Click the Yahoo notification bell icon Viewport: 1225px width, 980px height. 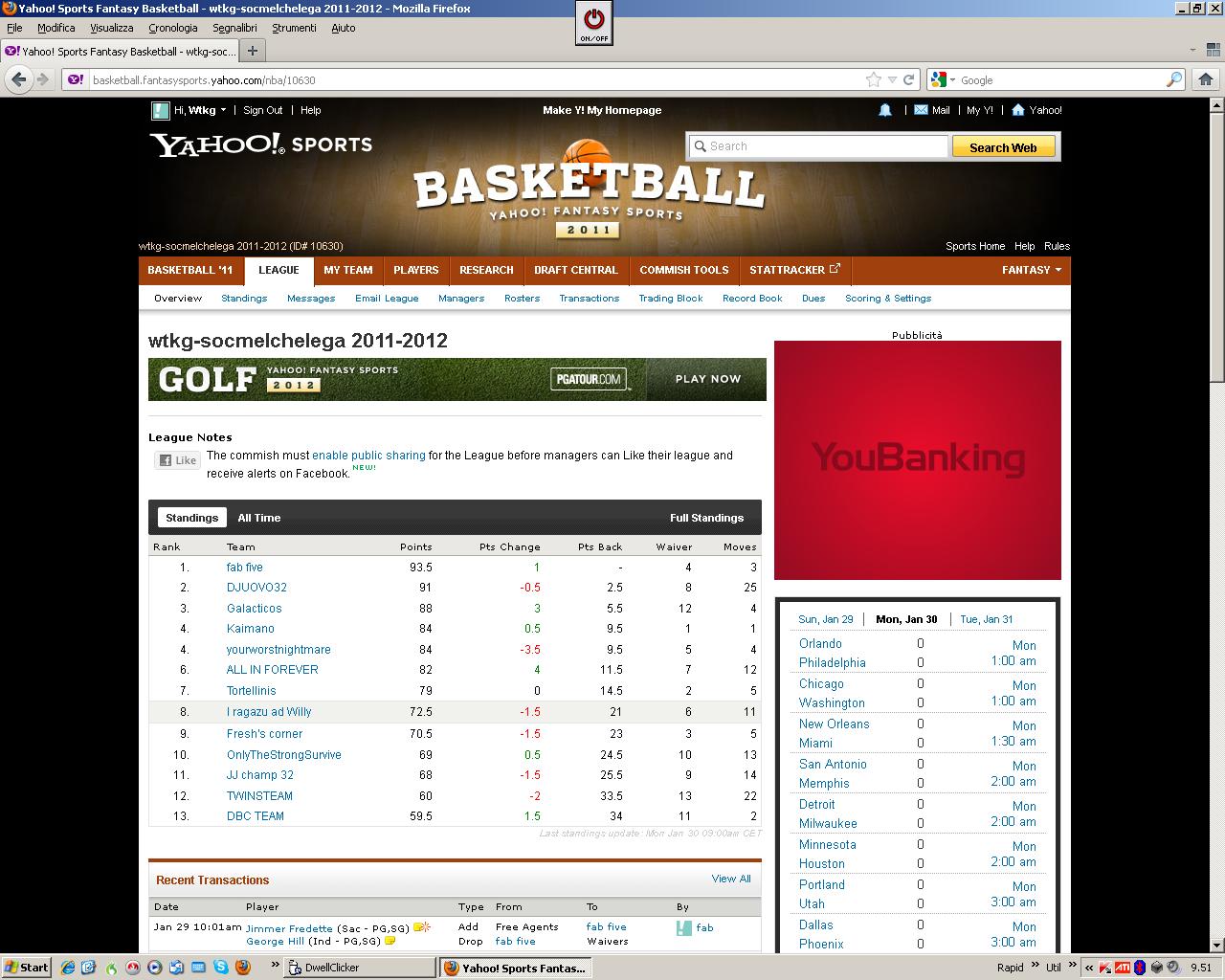(x=885, y=110)
